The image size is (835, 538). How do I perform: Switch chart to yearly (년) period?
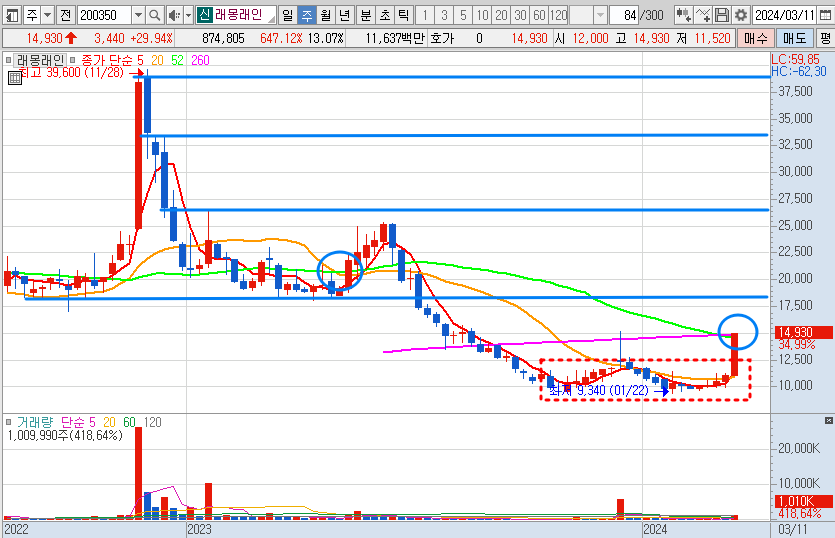(345, 15)
